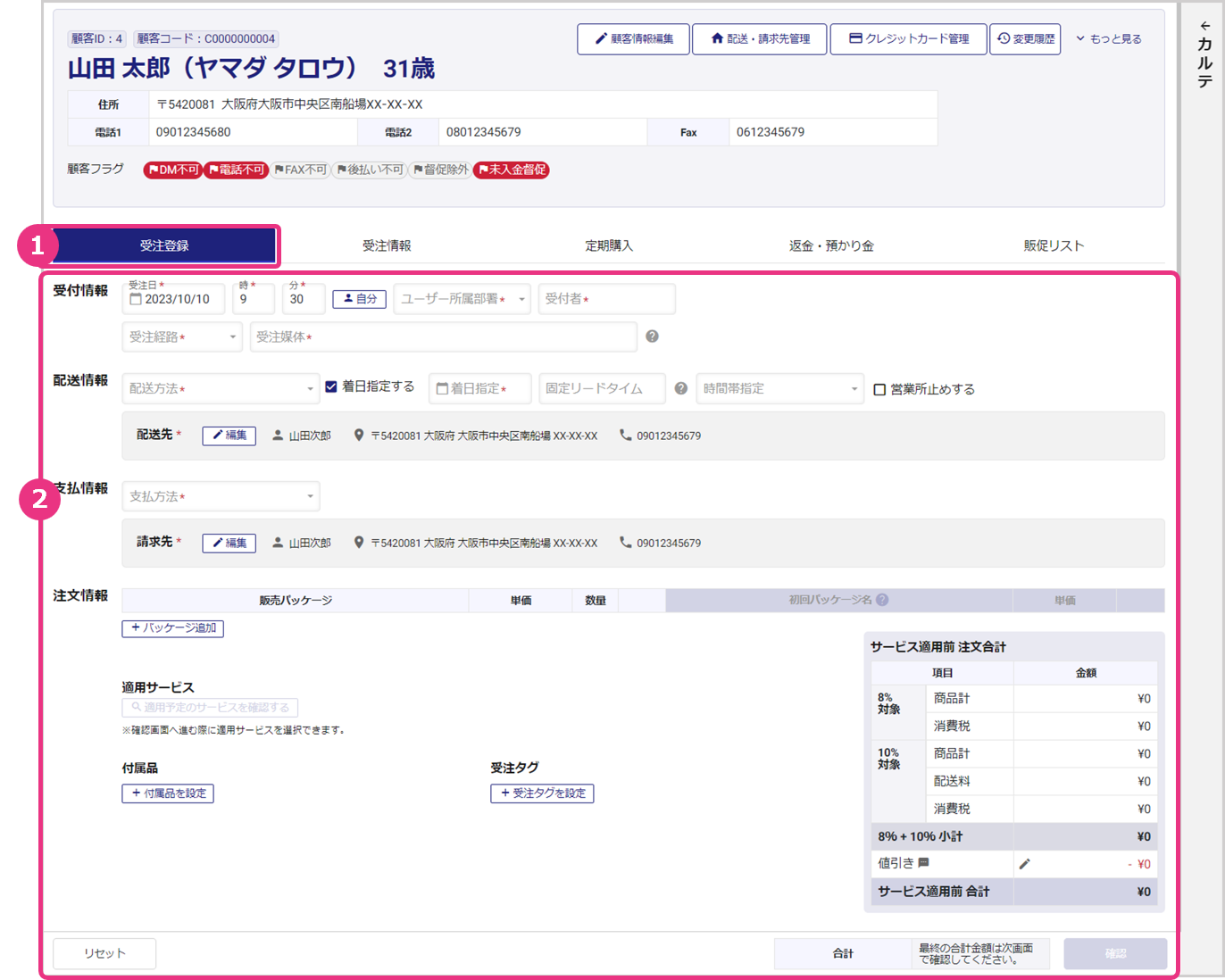Open the calendar icon for 受注日

(x=137, y=299)
